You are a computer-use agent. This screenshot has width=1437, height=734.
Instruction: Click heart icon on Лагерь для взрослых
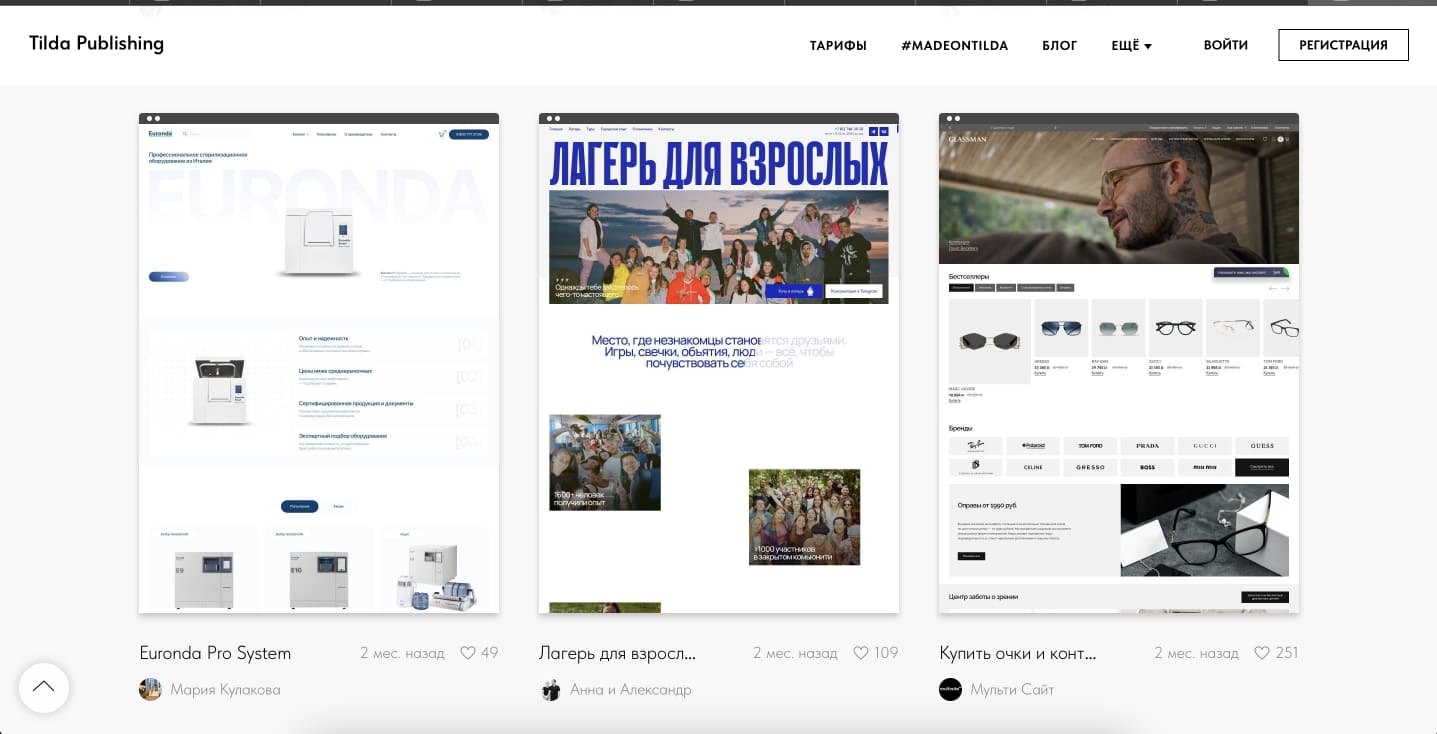point(861,653)
